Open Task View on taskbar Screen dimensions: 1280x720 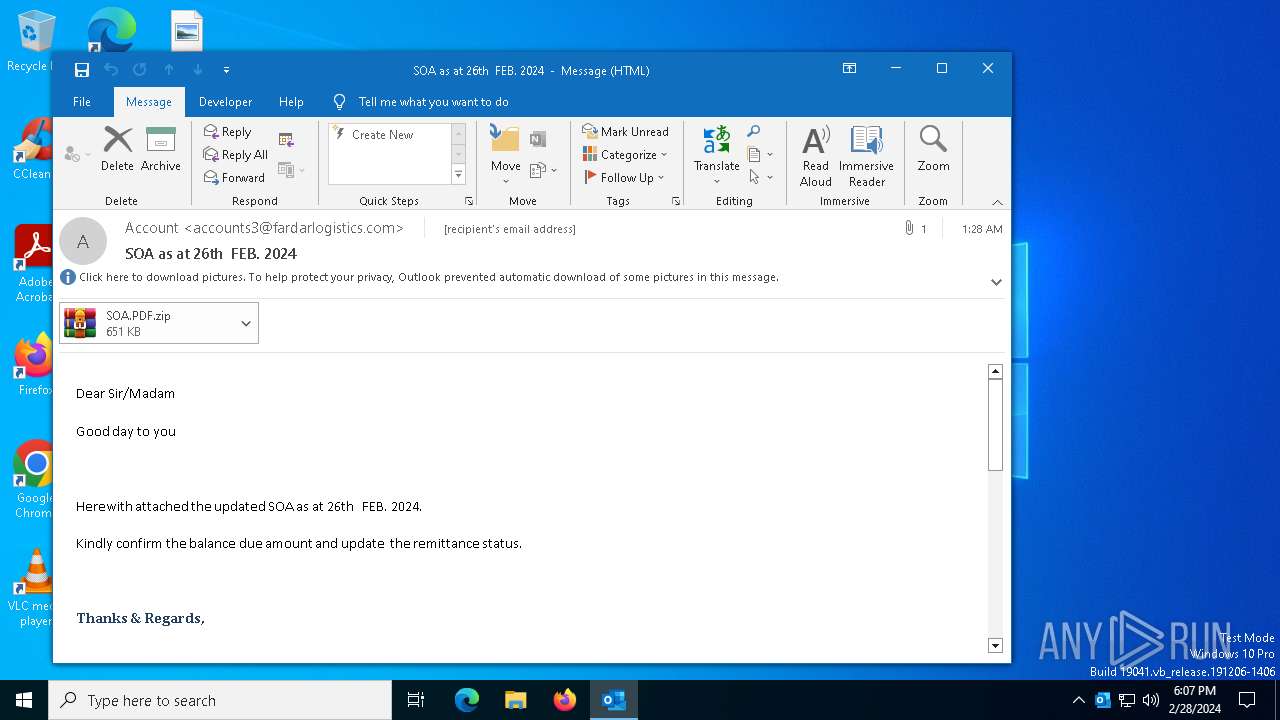(416, 700)
